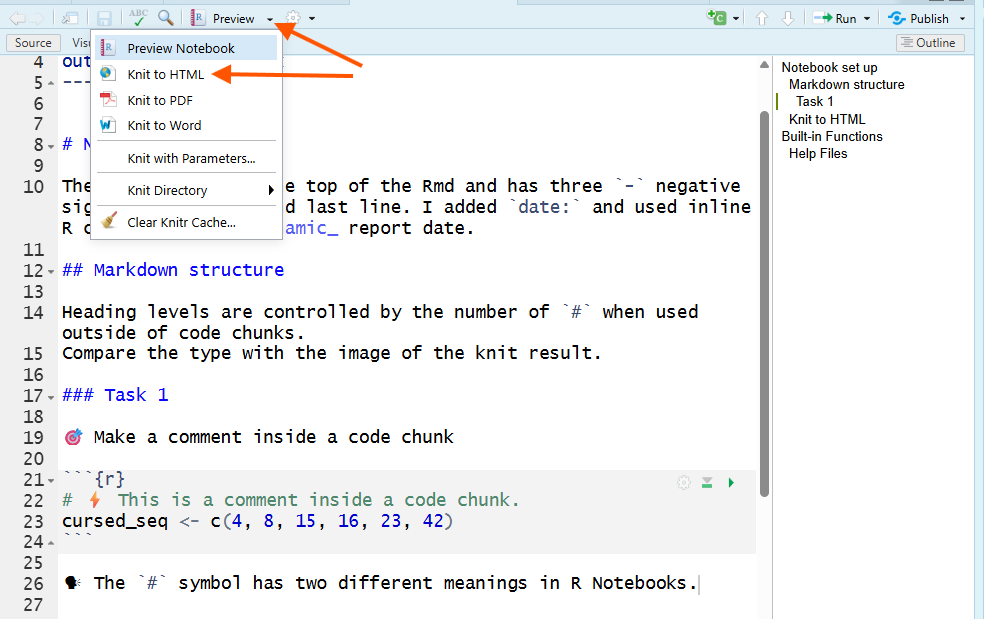
Task: Select Preview Notebook menu item
Action: 187,48
